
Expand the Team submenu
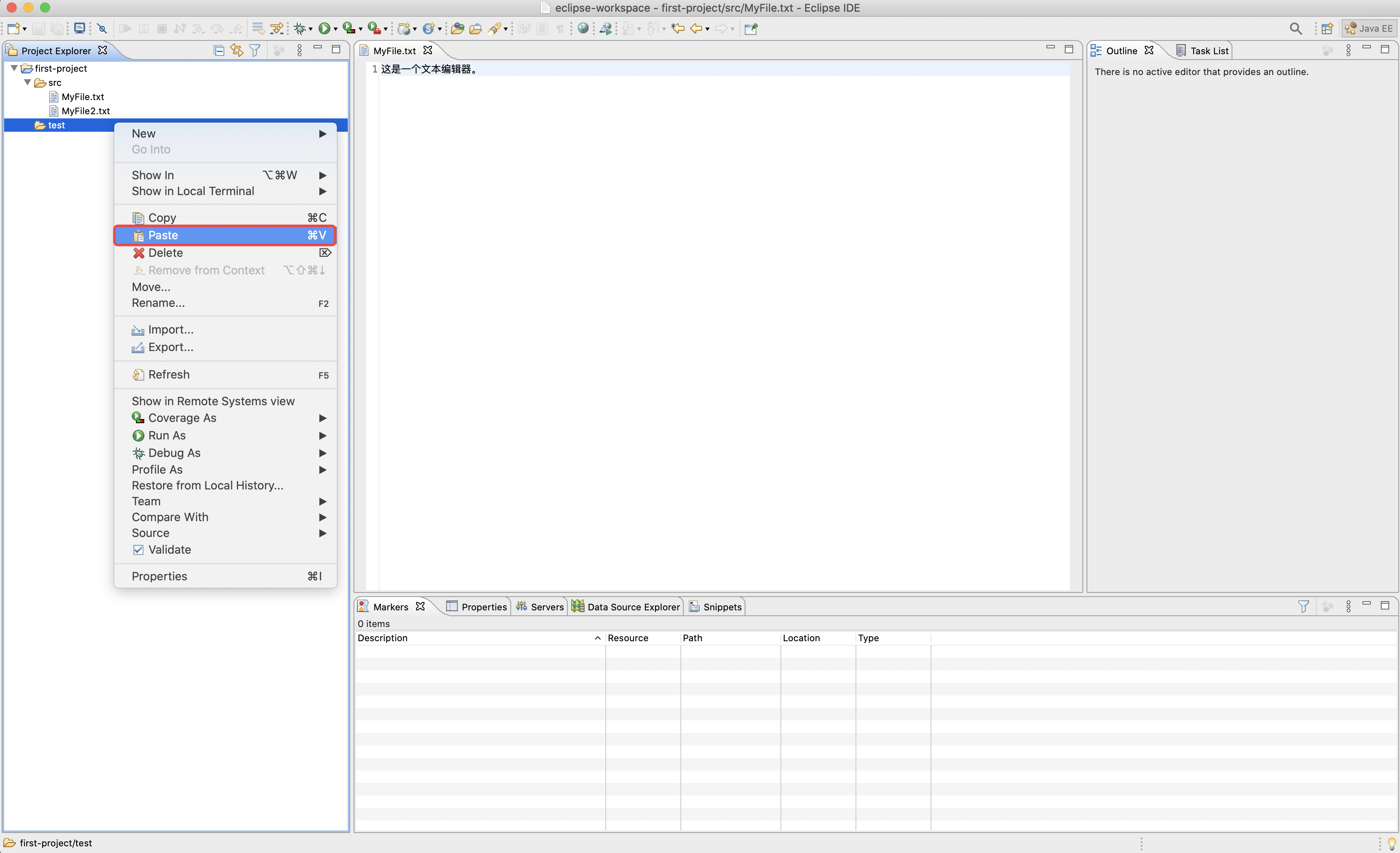[226, 501]
